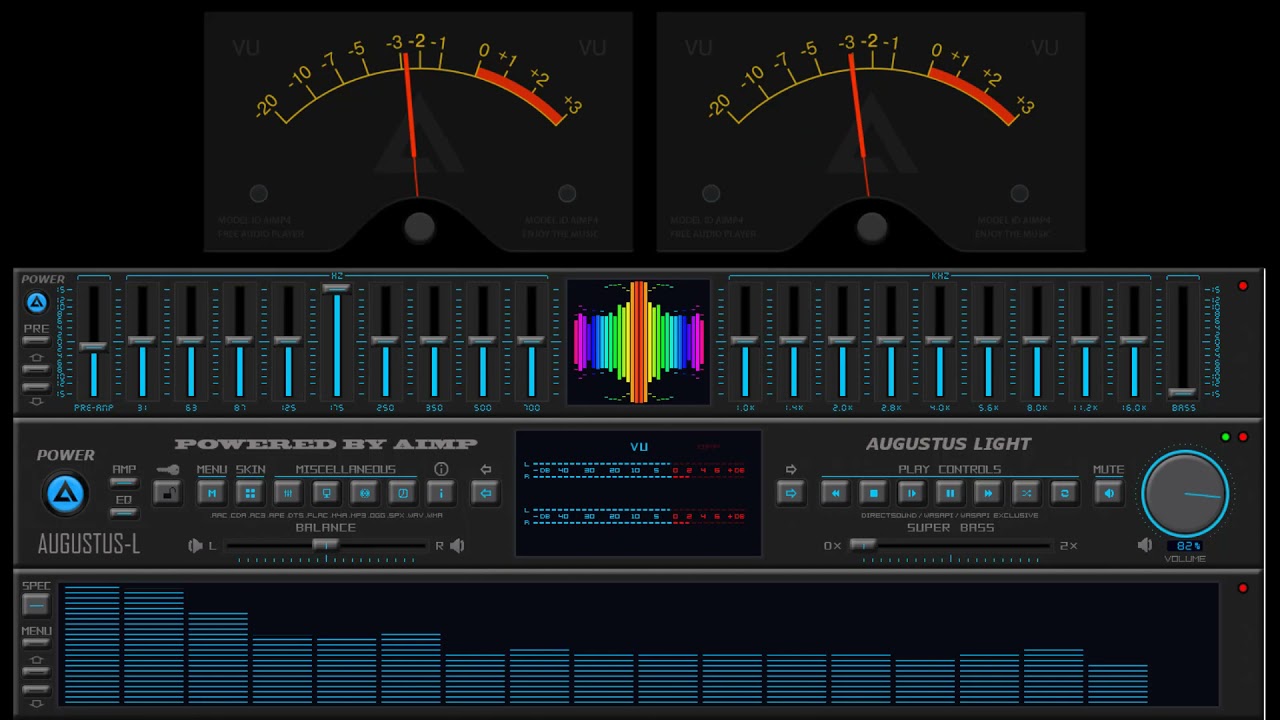Click the left analog VU meter
Viewport: 1280px width, 720px height.
tap(418, 132)
